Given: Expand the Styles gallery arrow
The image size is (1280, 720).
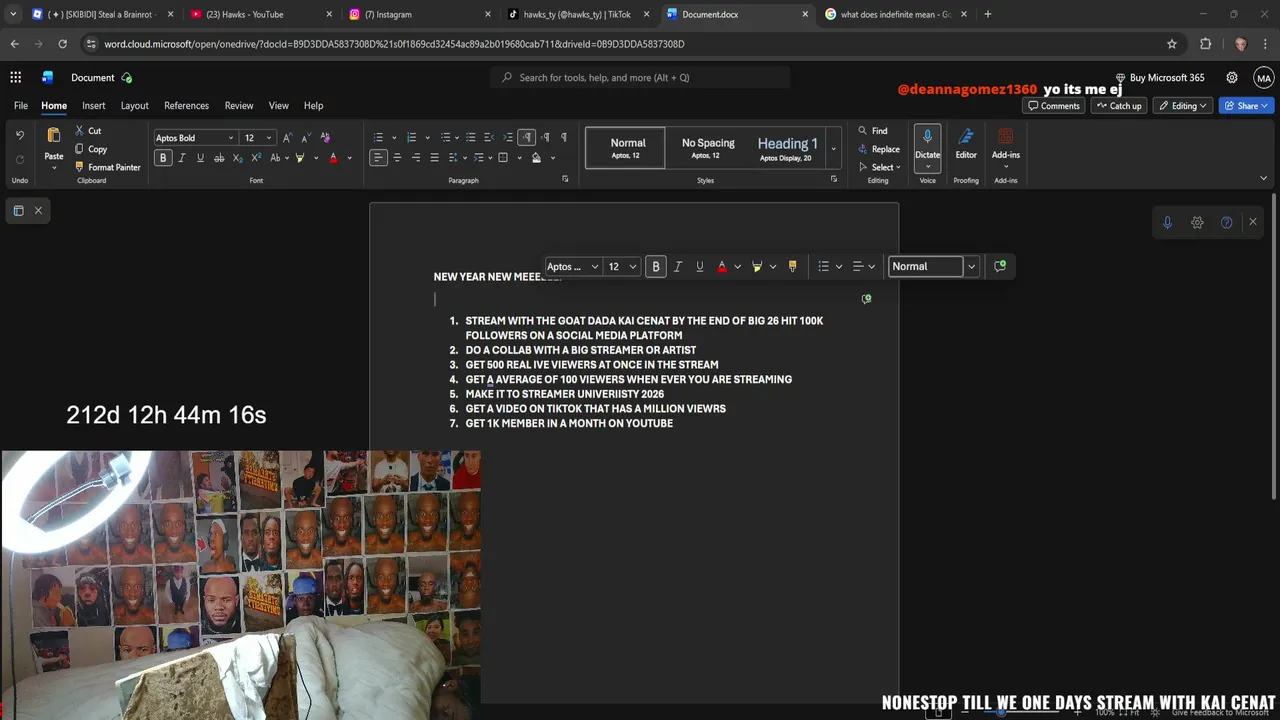Looking at the screenshot, I should pos(834,148).
